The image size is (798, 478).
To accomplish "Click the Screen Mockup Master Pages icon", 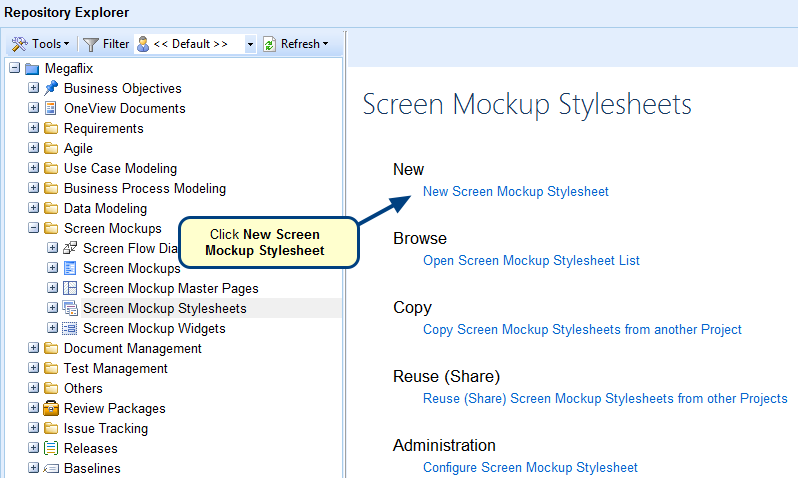I will [x=70, y=288].
